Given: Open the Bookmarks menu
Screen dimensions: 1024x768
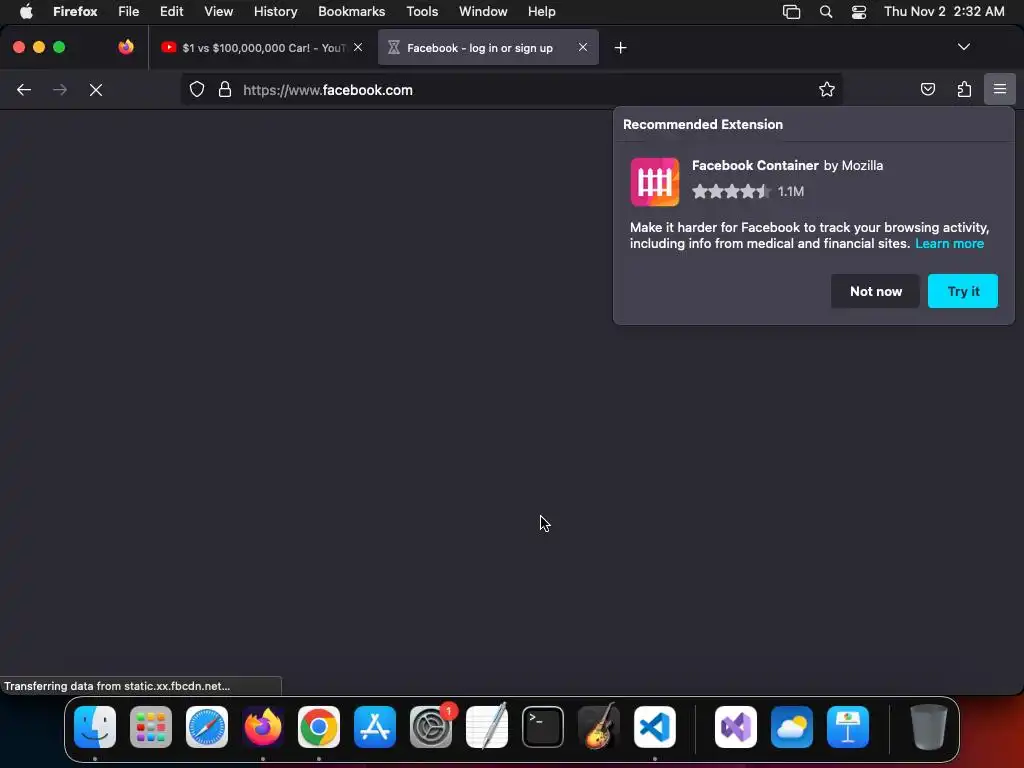Looking at the screenshot, I should coord(351,11).
